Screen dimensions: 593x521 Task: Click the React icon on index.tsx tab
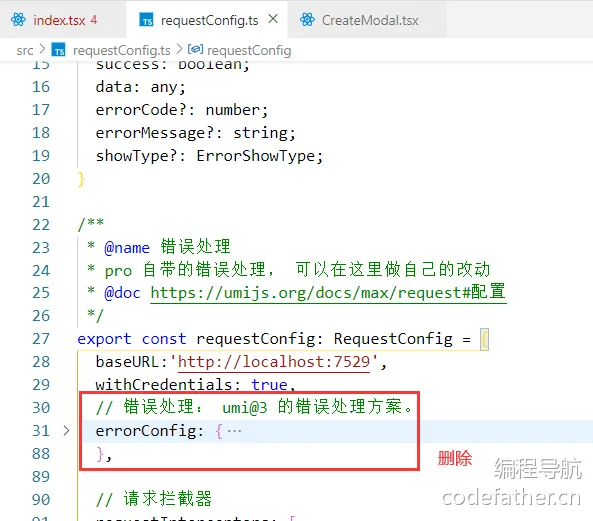click(19, 20)
